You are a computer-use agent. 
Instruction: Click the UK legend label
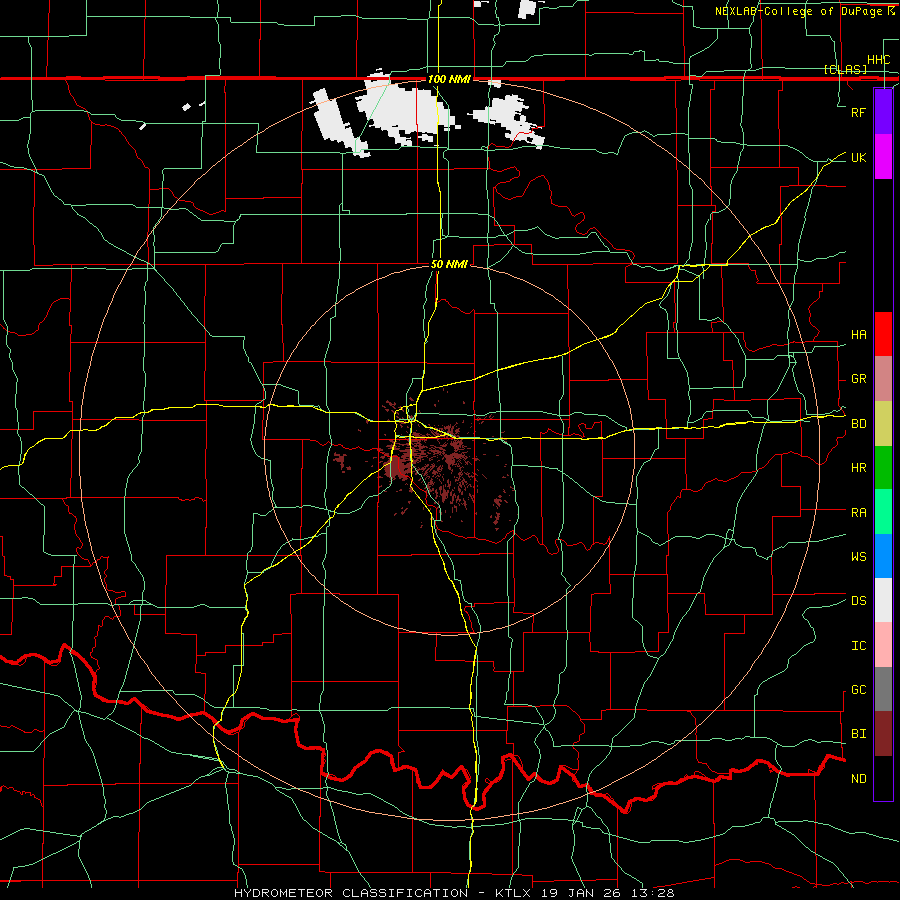(x=858, y=157)
